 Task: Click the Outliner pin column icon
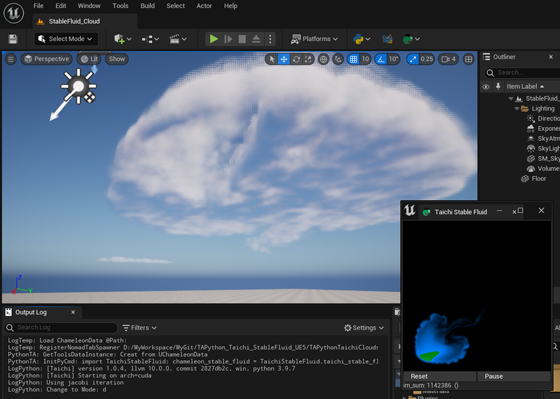[x=498, y=87]
